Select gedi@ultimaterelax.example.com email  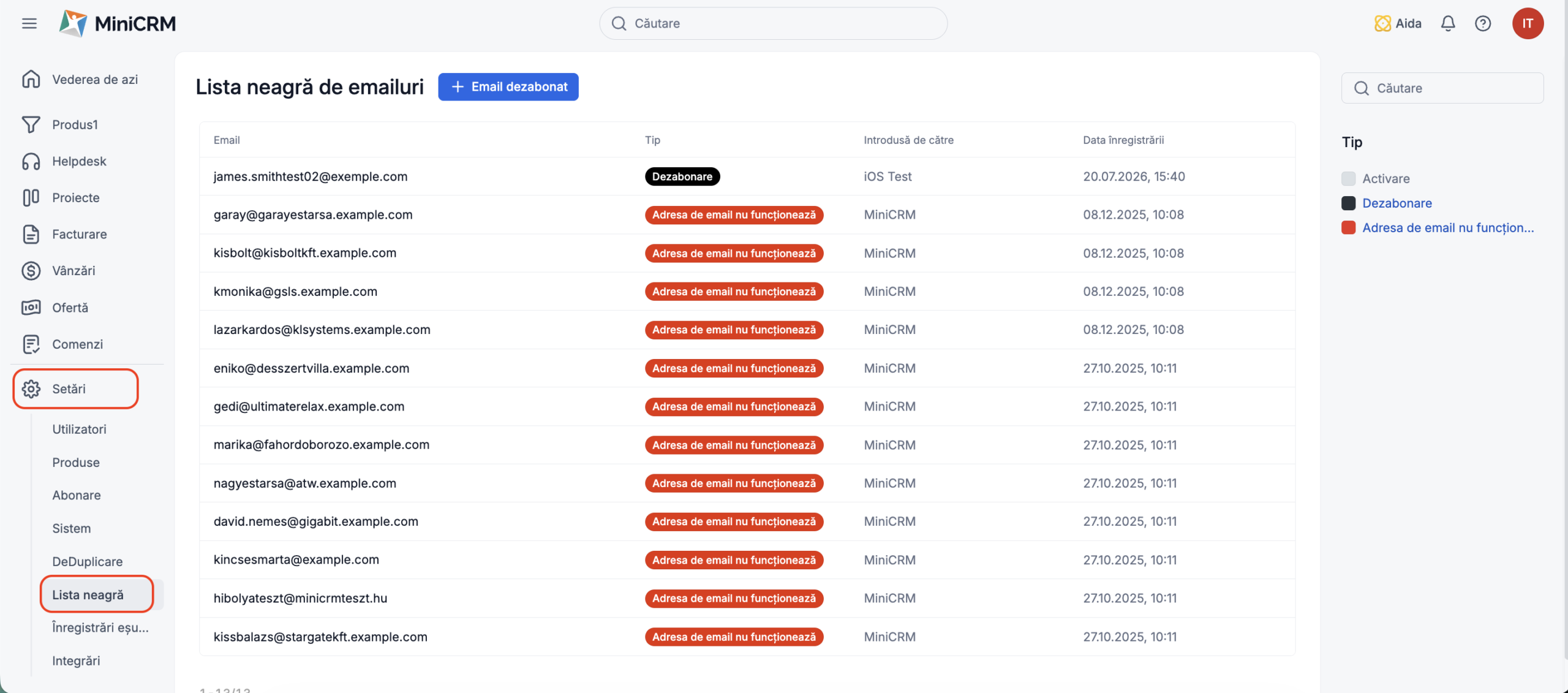pyautogui.click(x=309, y=406)
